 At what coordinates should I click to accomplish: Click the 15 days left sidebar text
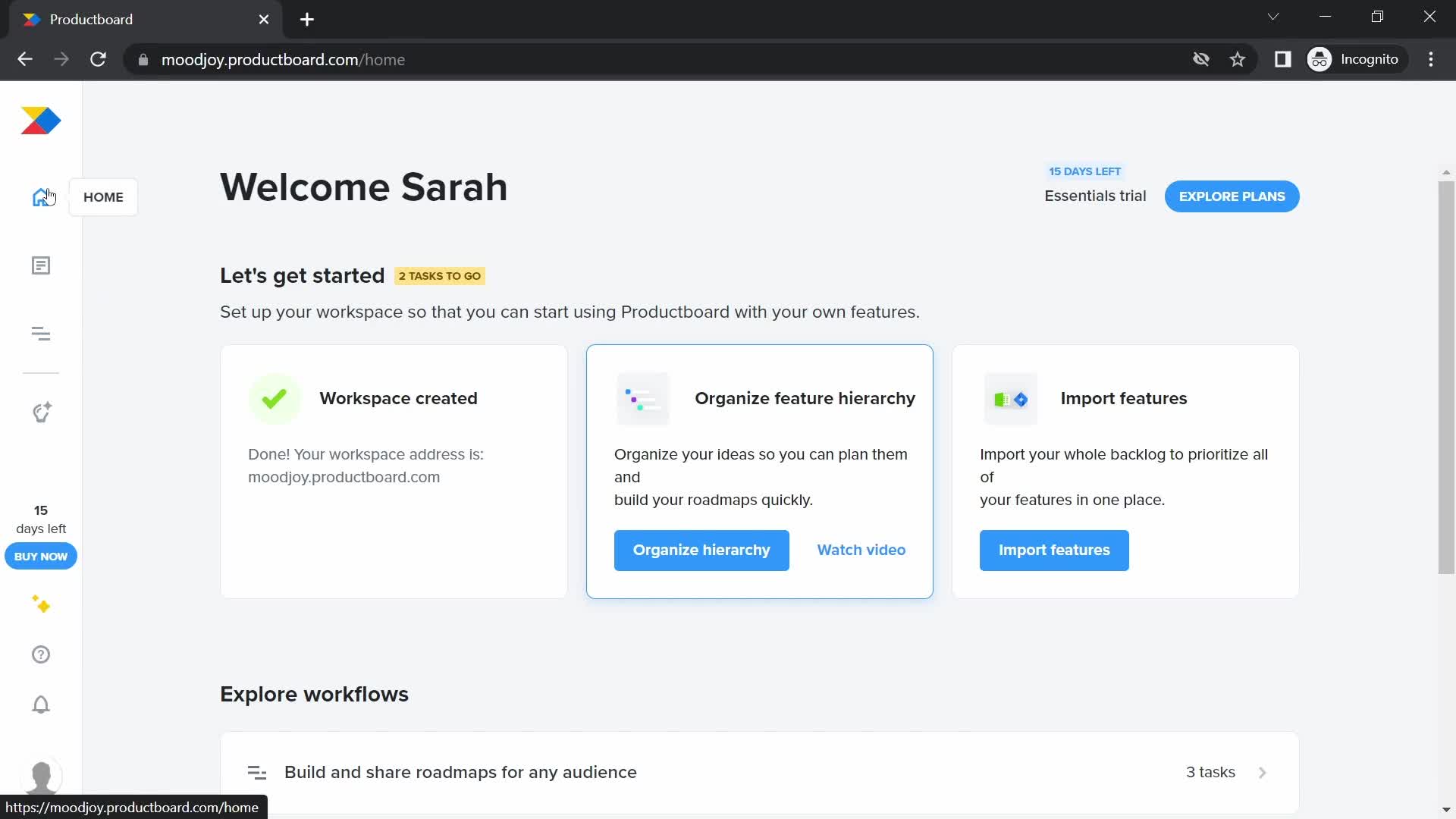(41, 519)
